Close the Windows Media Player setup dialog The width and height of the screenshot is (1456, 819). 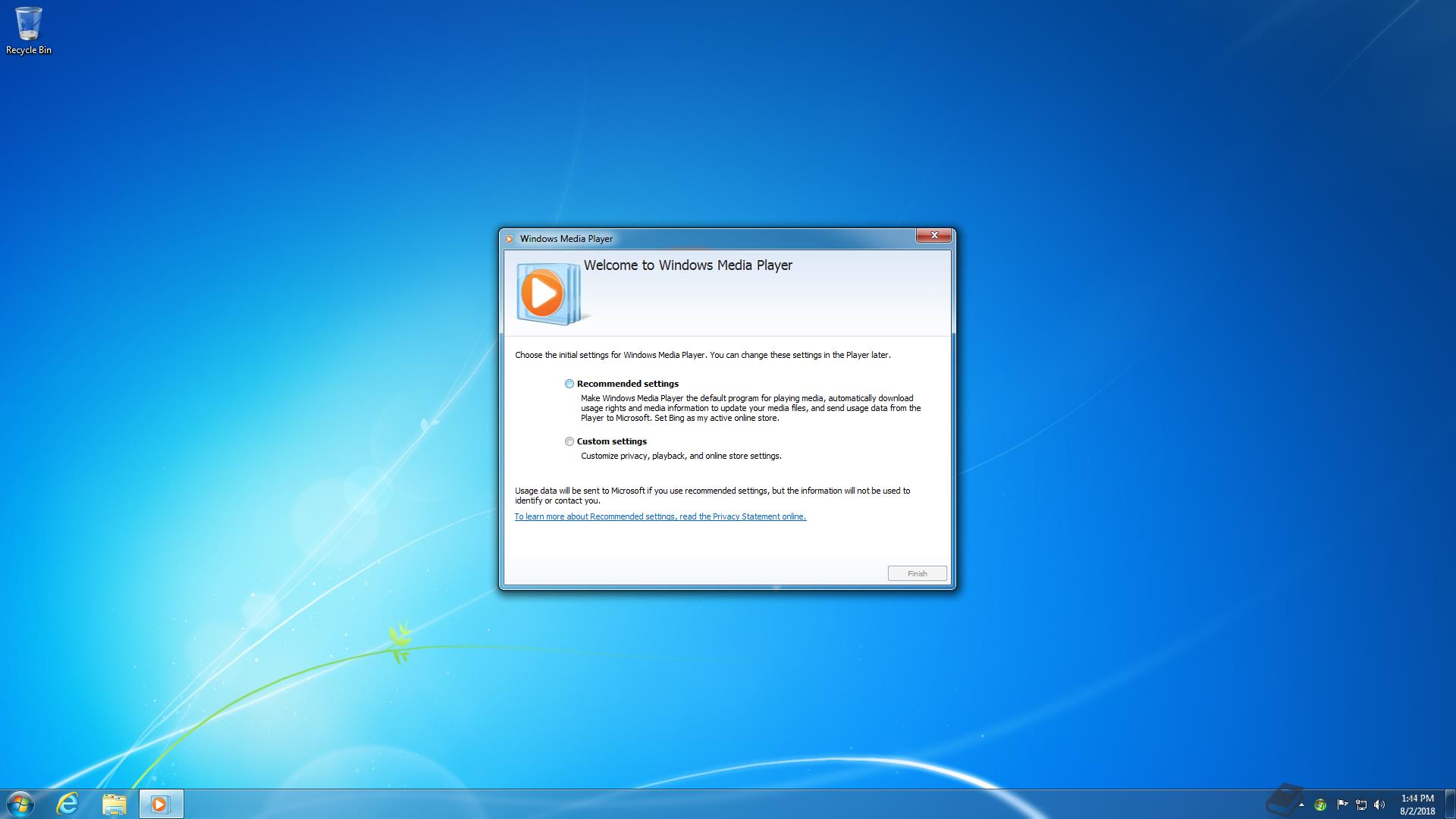[934, 236]
